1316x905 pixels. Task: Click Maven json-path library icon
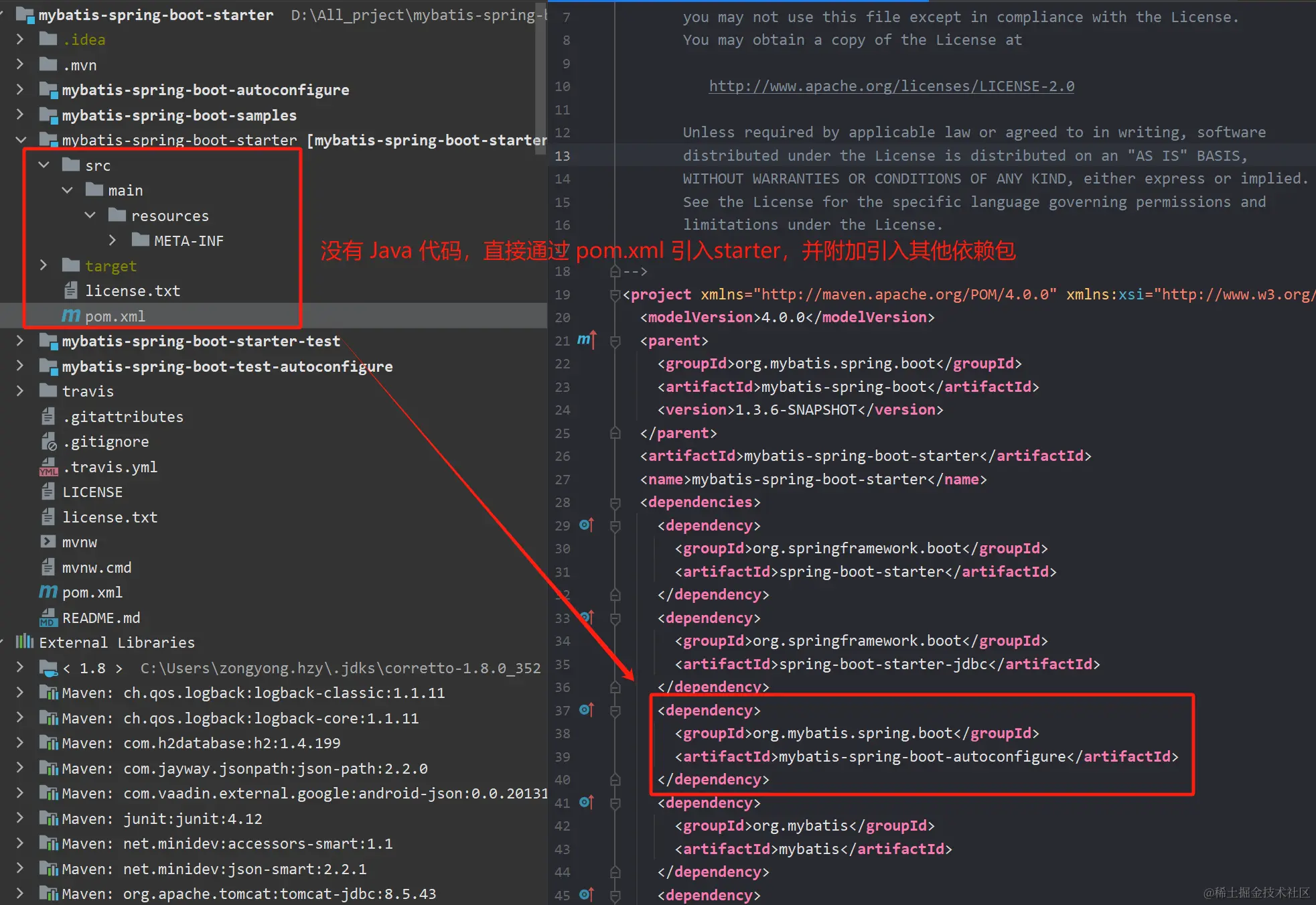click(48, 768)
